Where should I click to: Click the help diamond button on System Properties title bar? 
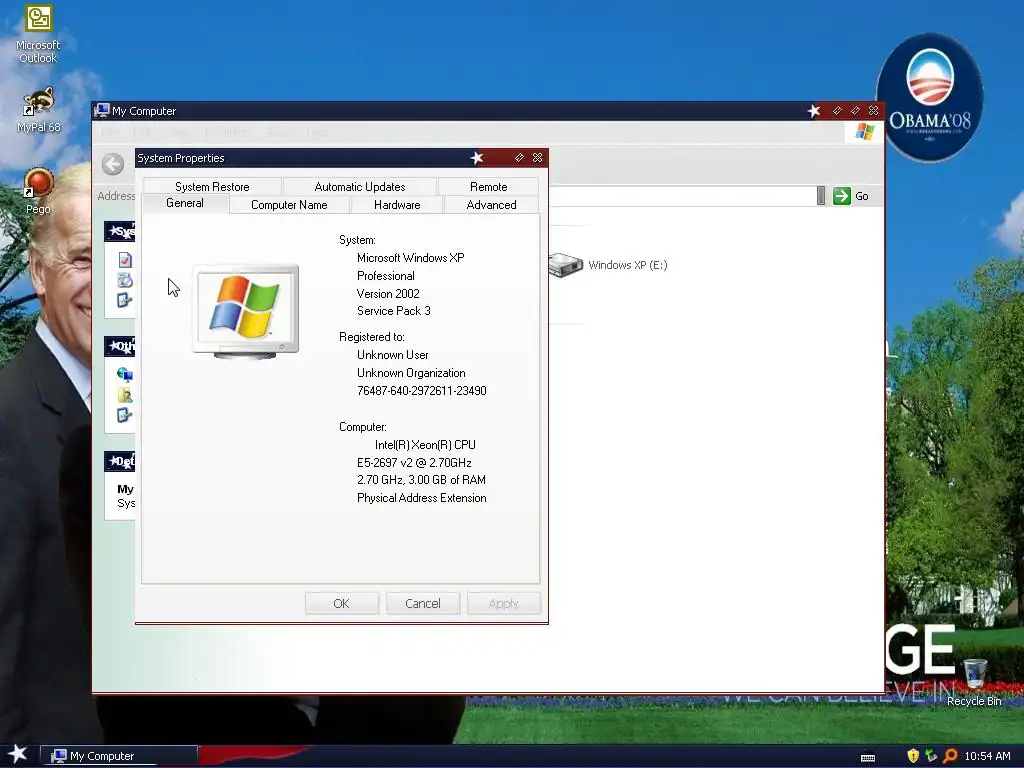pos(519,158)
